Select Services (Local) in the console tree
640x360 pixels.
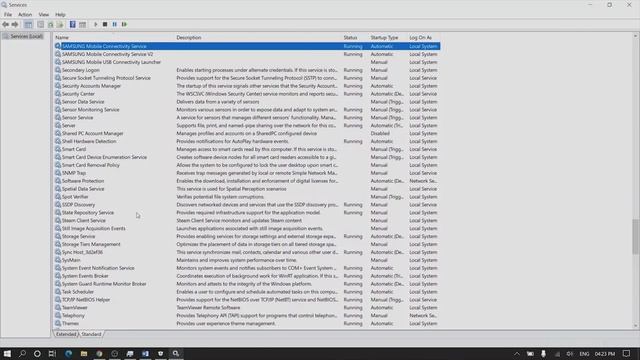tap(26, 36)
